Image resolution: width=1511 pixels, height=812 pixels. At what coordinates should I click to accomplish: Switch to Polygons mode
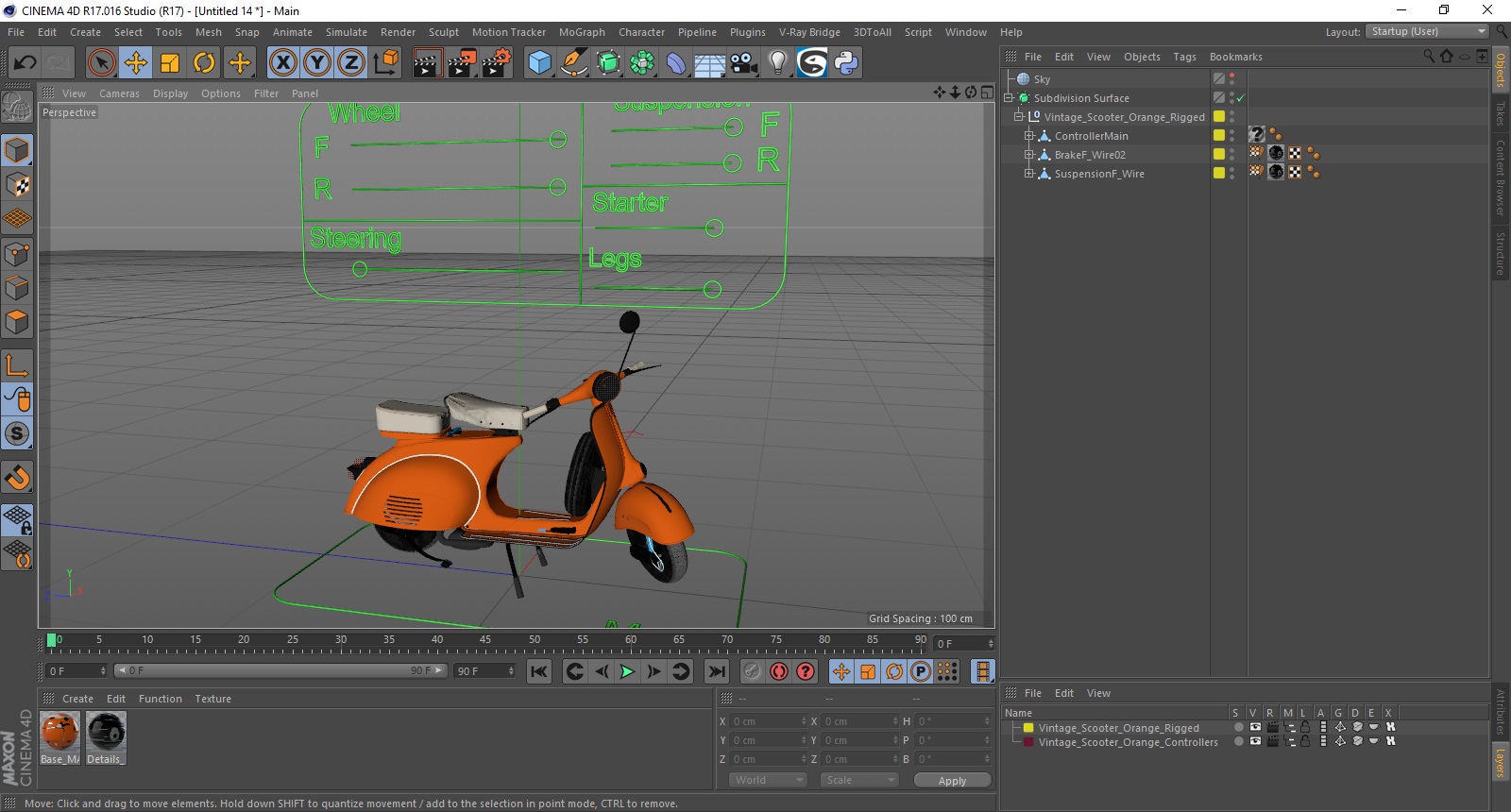pyautogui.click(x=17, y=322)
